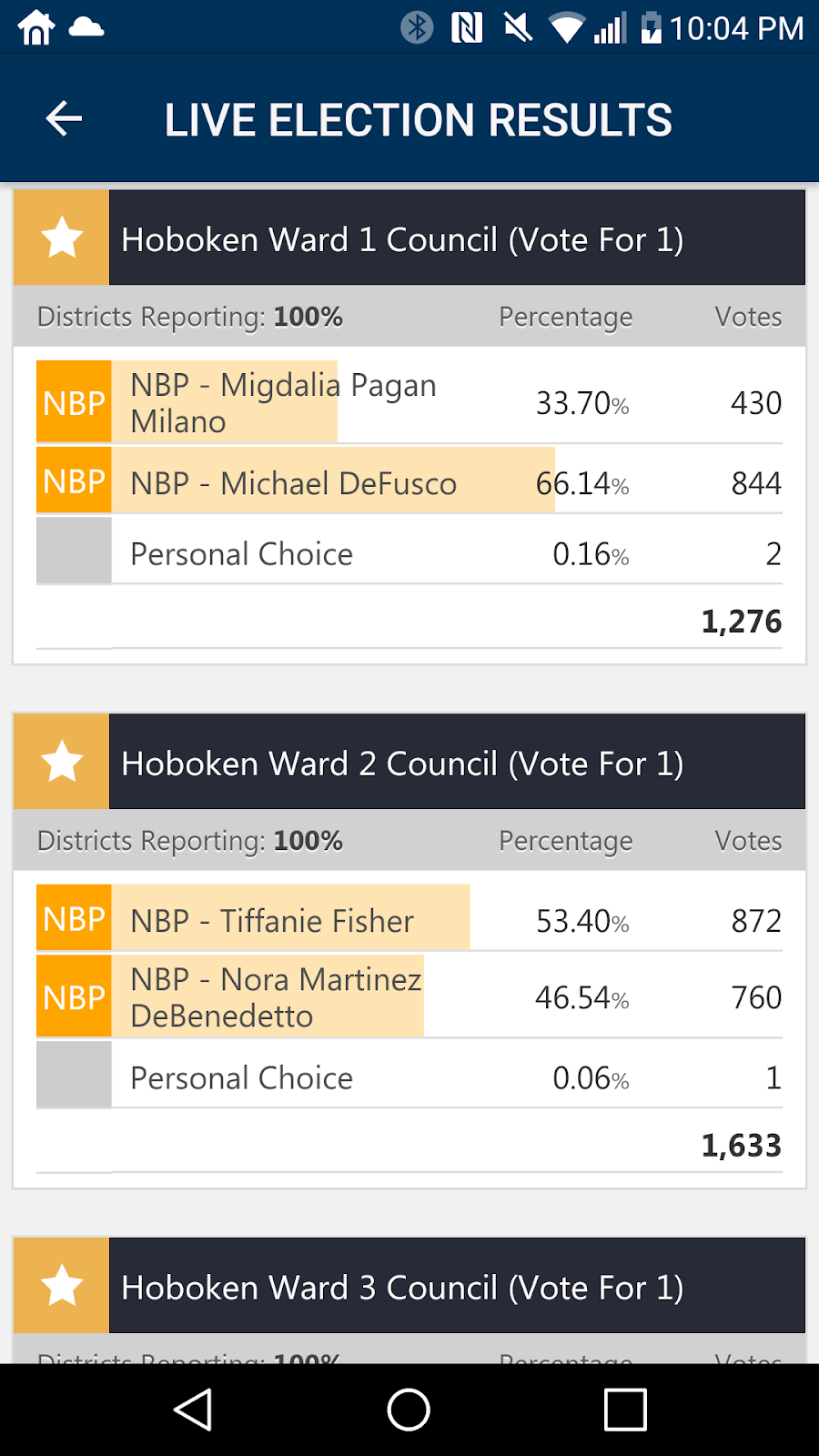Go back using the arrow in the header
This screenshot has height=1456, width=819.
[62, 118]
